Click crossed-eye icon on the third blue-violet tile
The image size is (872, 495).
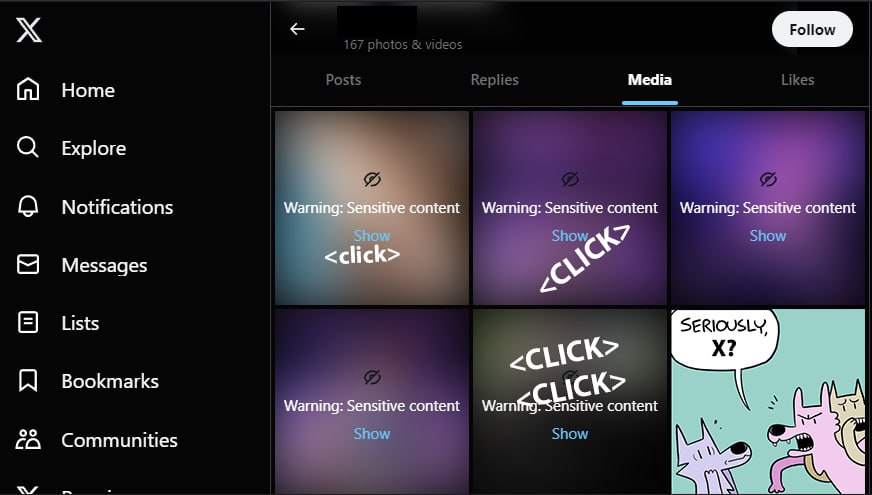[768, 179]
